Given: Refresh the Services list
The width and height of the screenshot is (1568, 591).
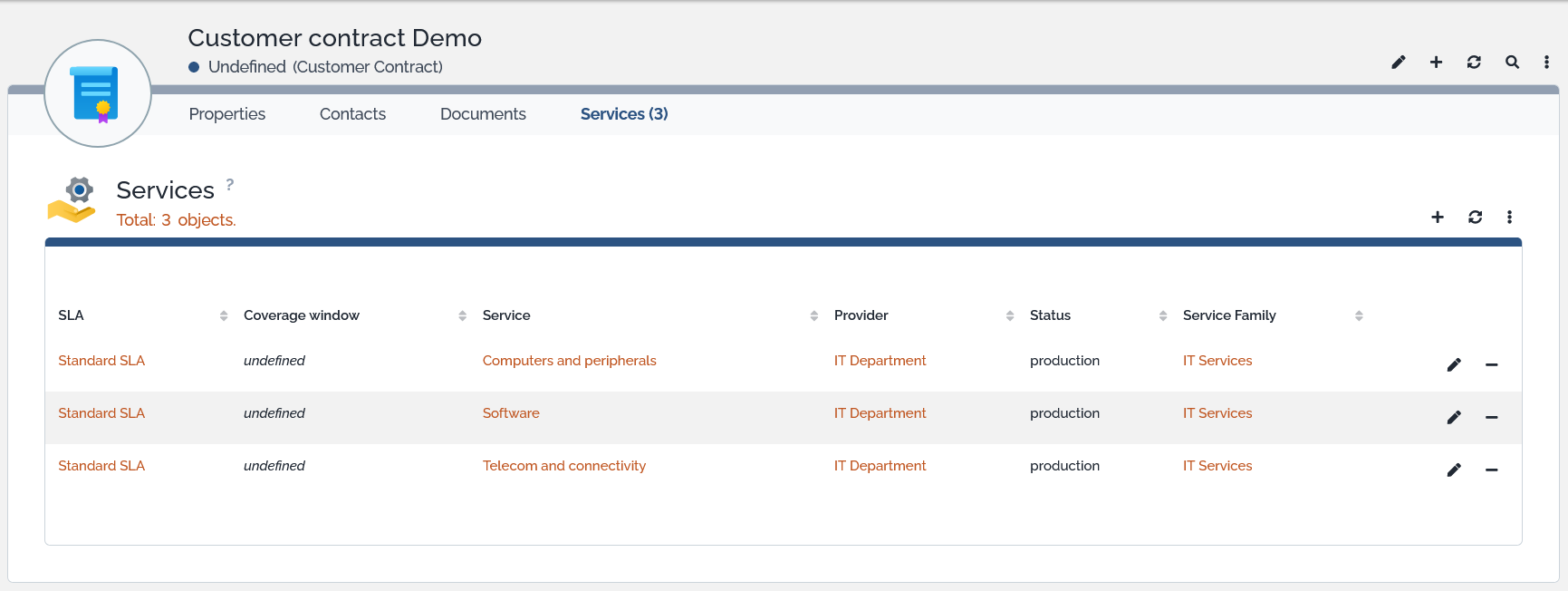Looking at the screenshot, I should 1475,218.
